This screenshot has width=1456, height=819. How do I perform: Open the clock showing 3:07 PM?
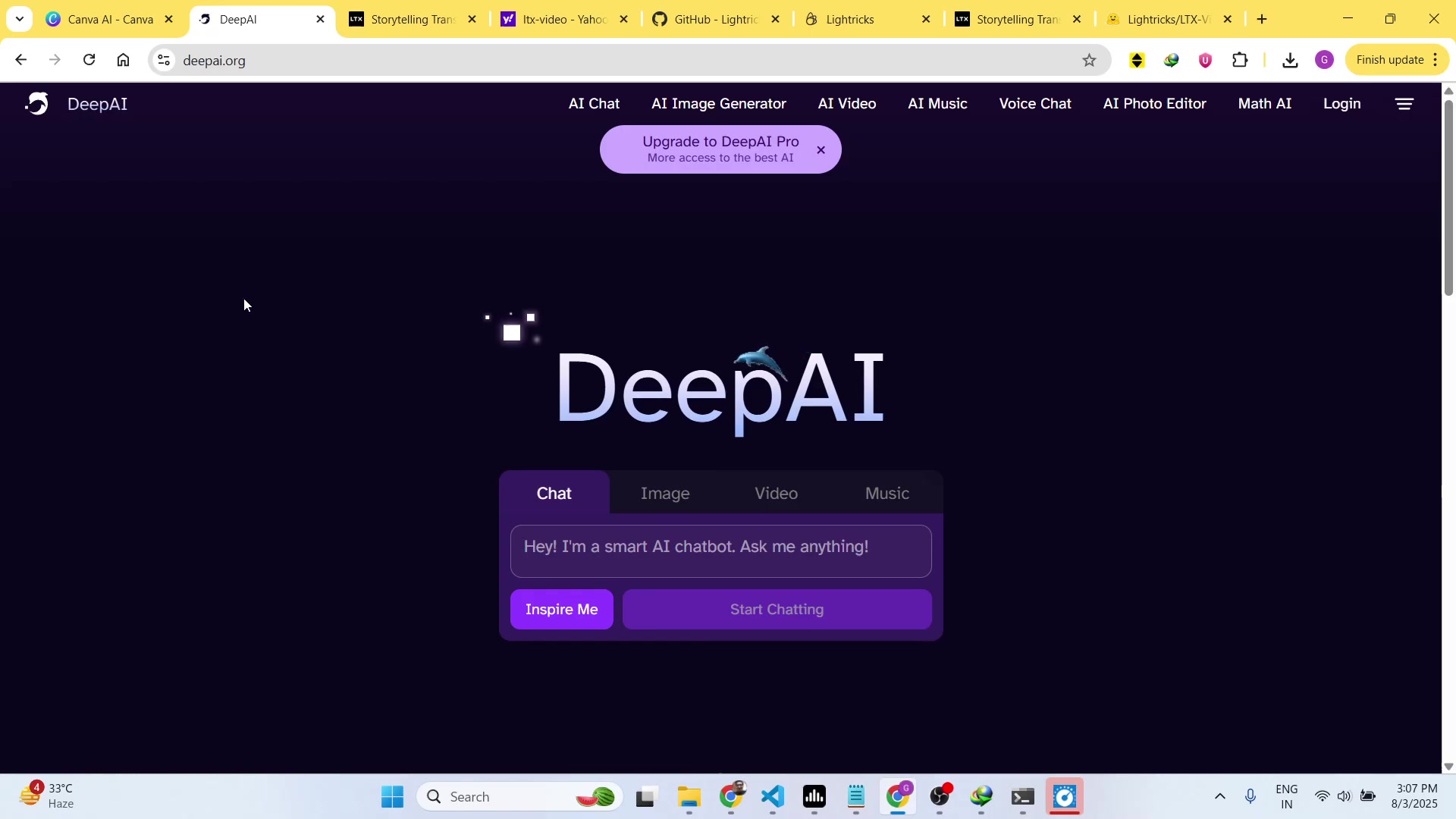pos(1414,796)
